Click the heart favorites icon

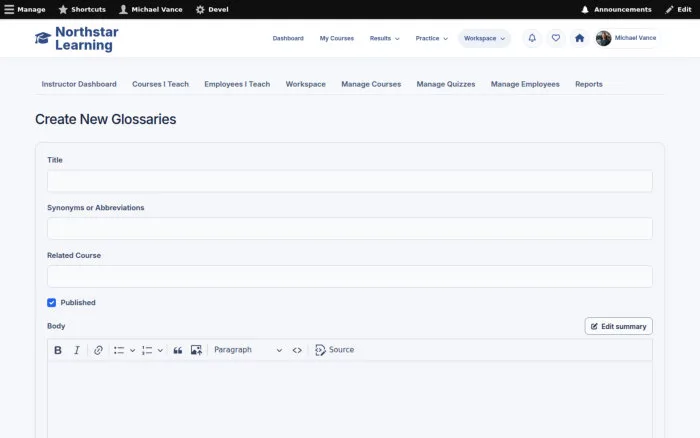pyautogui.click(x=556, y=38)
